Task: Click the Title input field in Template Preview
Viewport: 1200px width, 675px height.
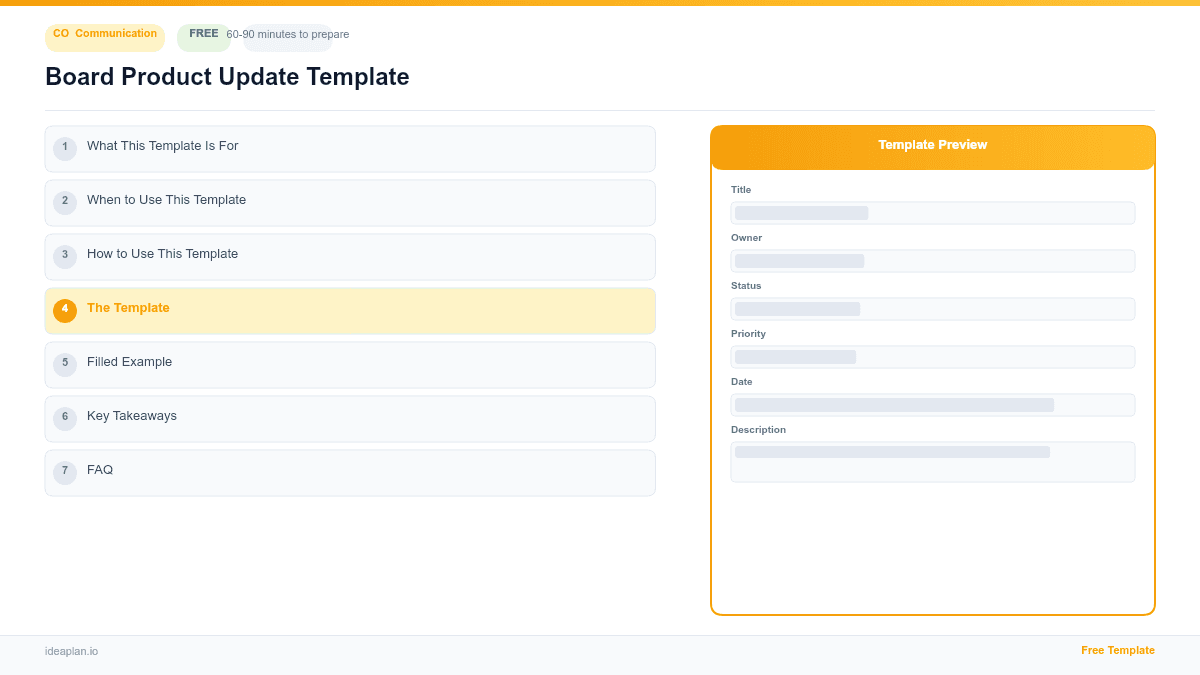Action: [932, 212]
